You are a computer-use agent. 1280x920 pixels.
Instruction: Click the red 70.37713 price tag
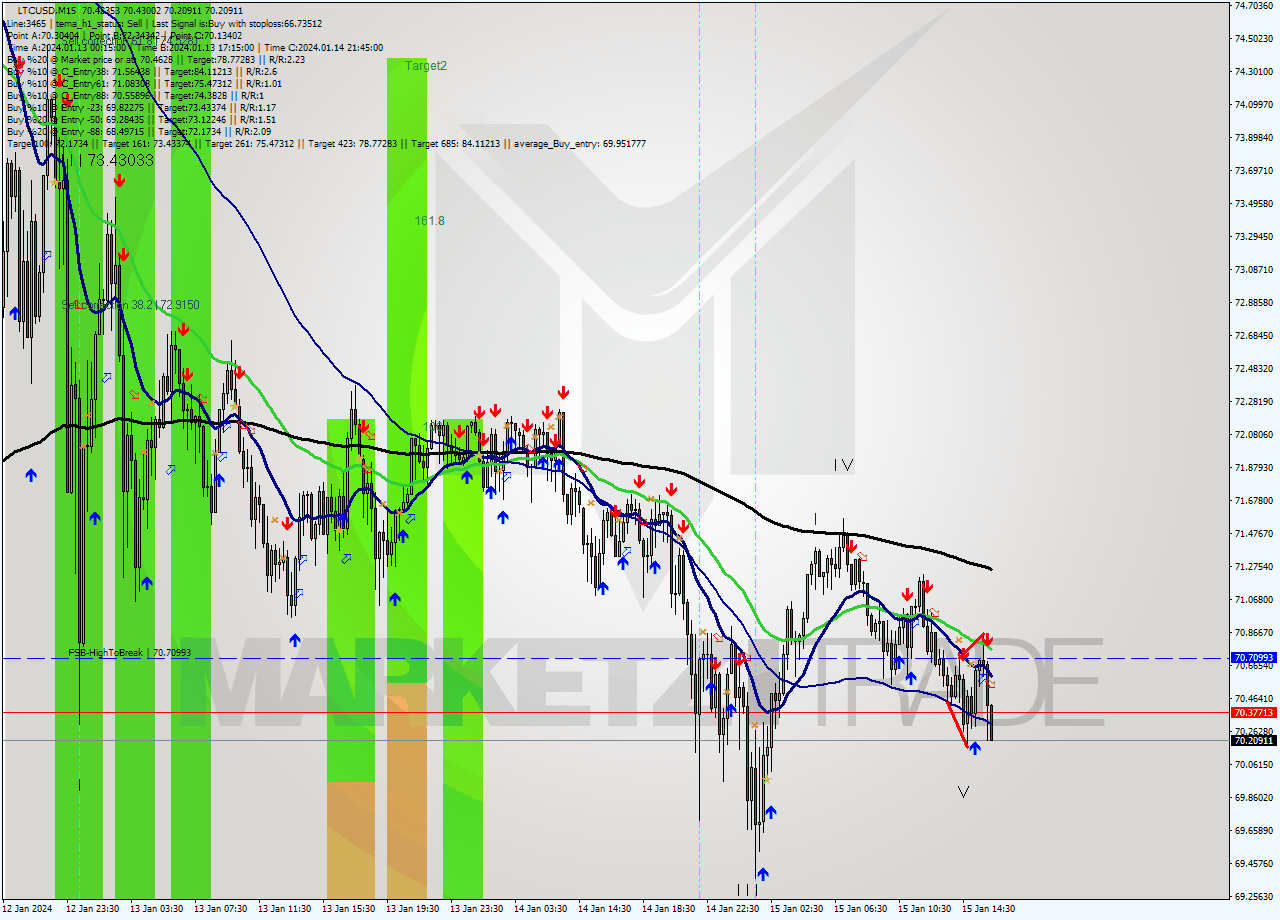point(1253,713)
